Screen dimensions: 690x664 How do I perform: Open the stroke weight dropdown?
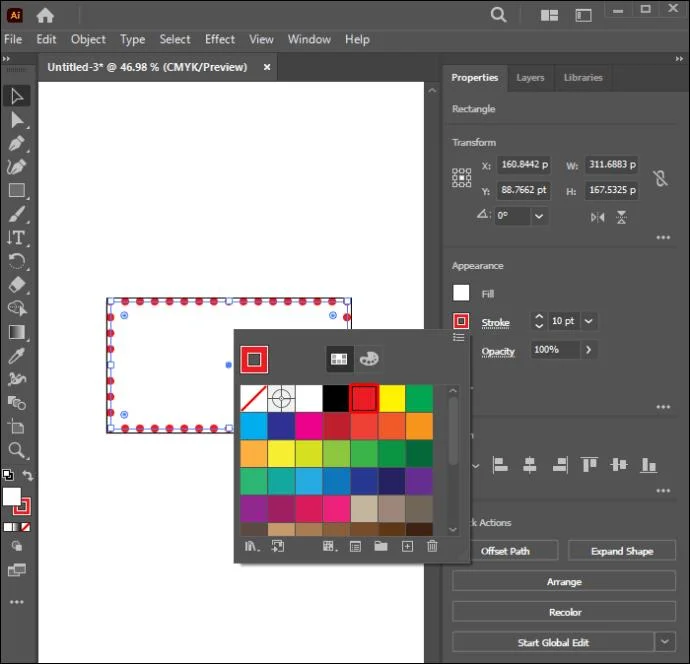(x=589, y=321)
